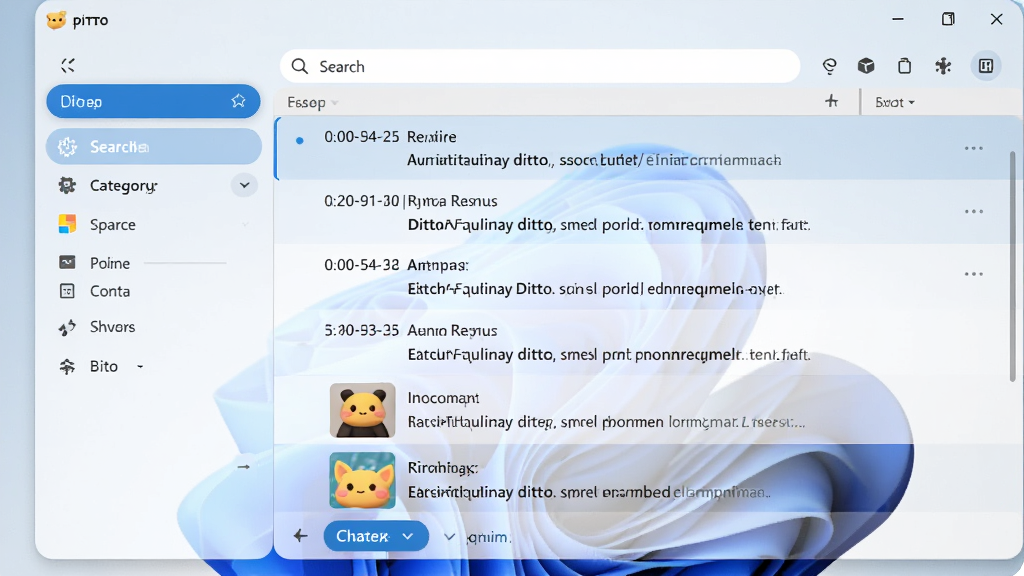The height and width of the screenshot is (576, 1024).
Task: Open the Rirahiogx cat avatar thumbnail
Action: pos(362,480)
